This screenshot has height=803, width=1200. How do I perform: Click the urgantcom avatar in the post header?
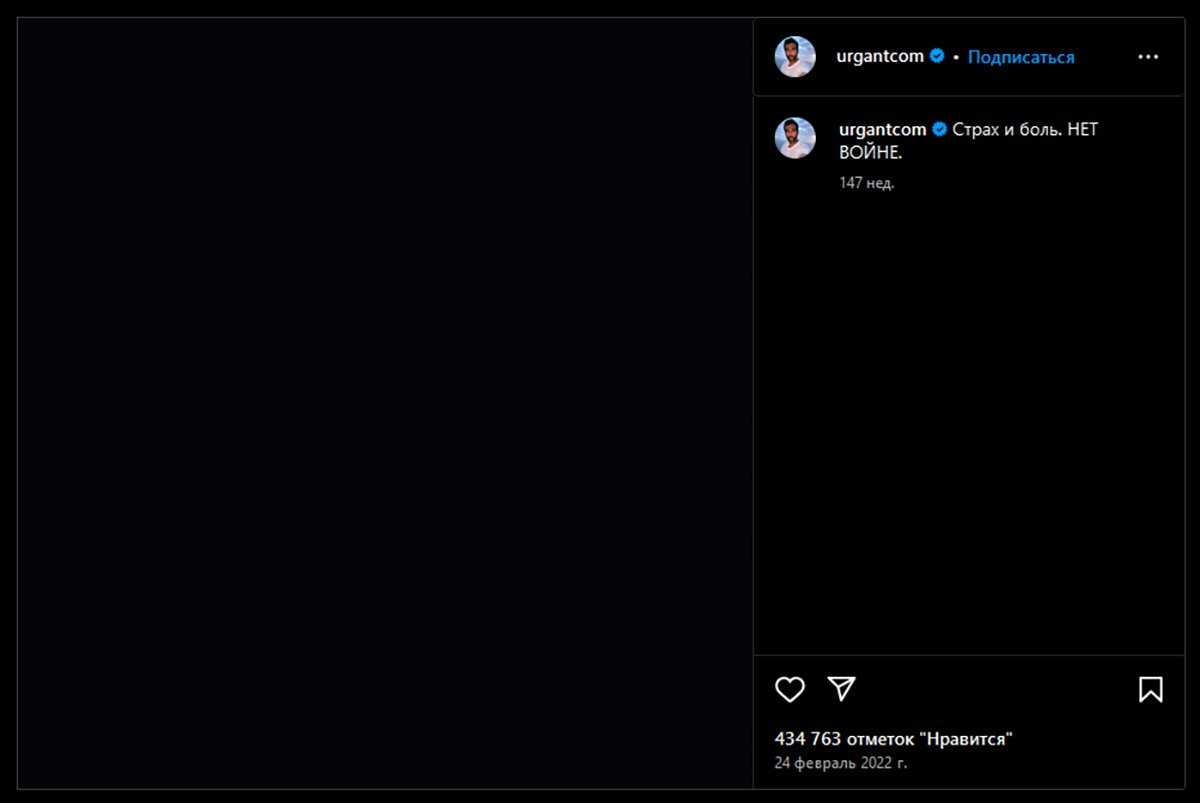pyautogui.click(x=795, y=57)
